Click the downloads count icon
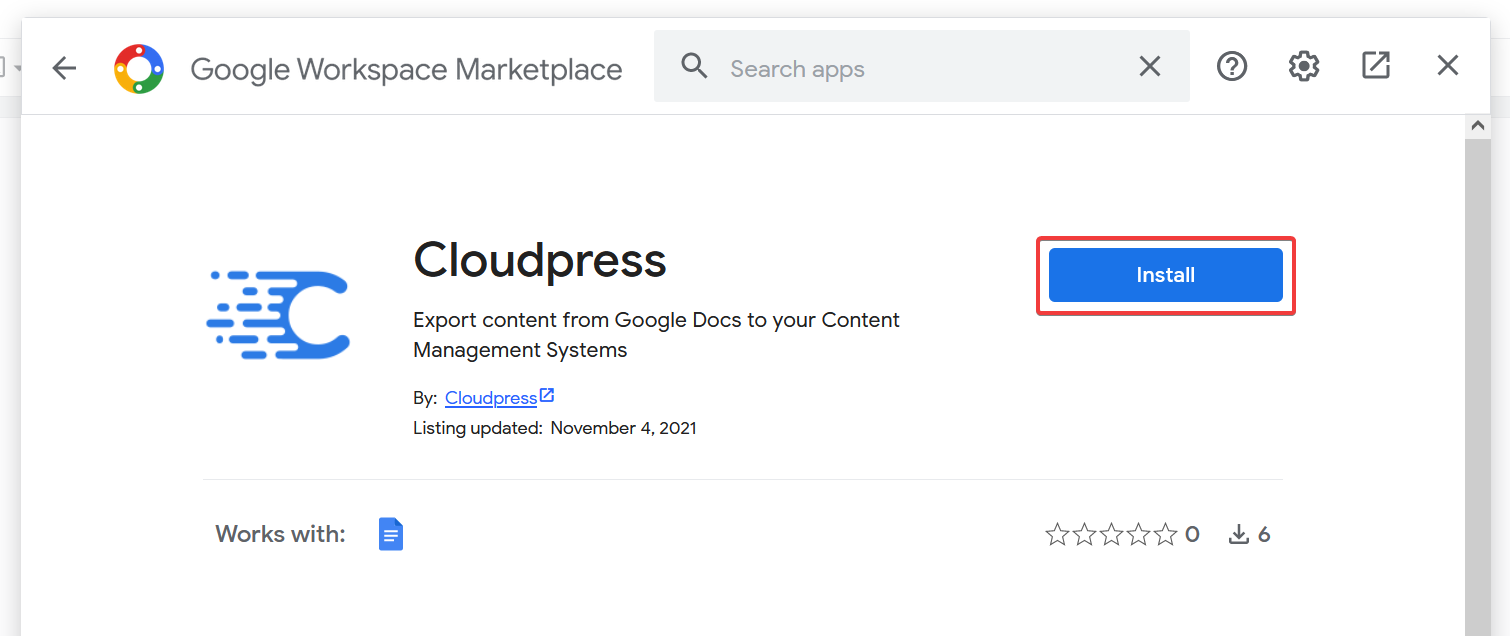Viewport: 1510px width, 636px height. (1239, 535)
